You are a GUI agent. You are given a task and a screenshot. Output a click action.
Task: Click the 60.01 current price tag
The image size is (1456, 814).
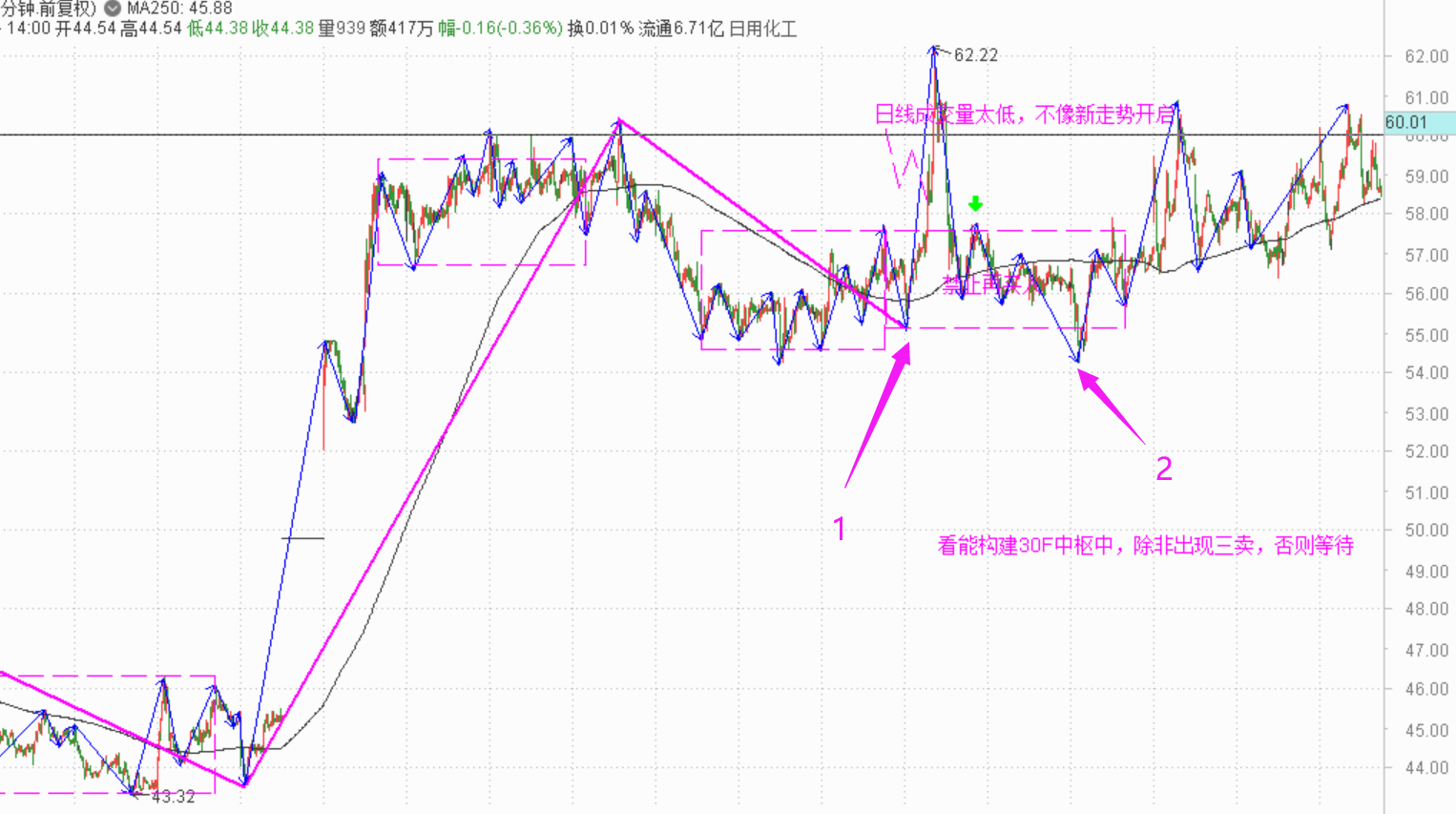pos(1418,122)
